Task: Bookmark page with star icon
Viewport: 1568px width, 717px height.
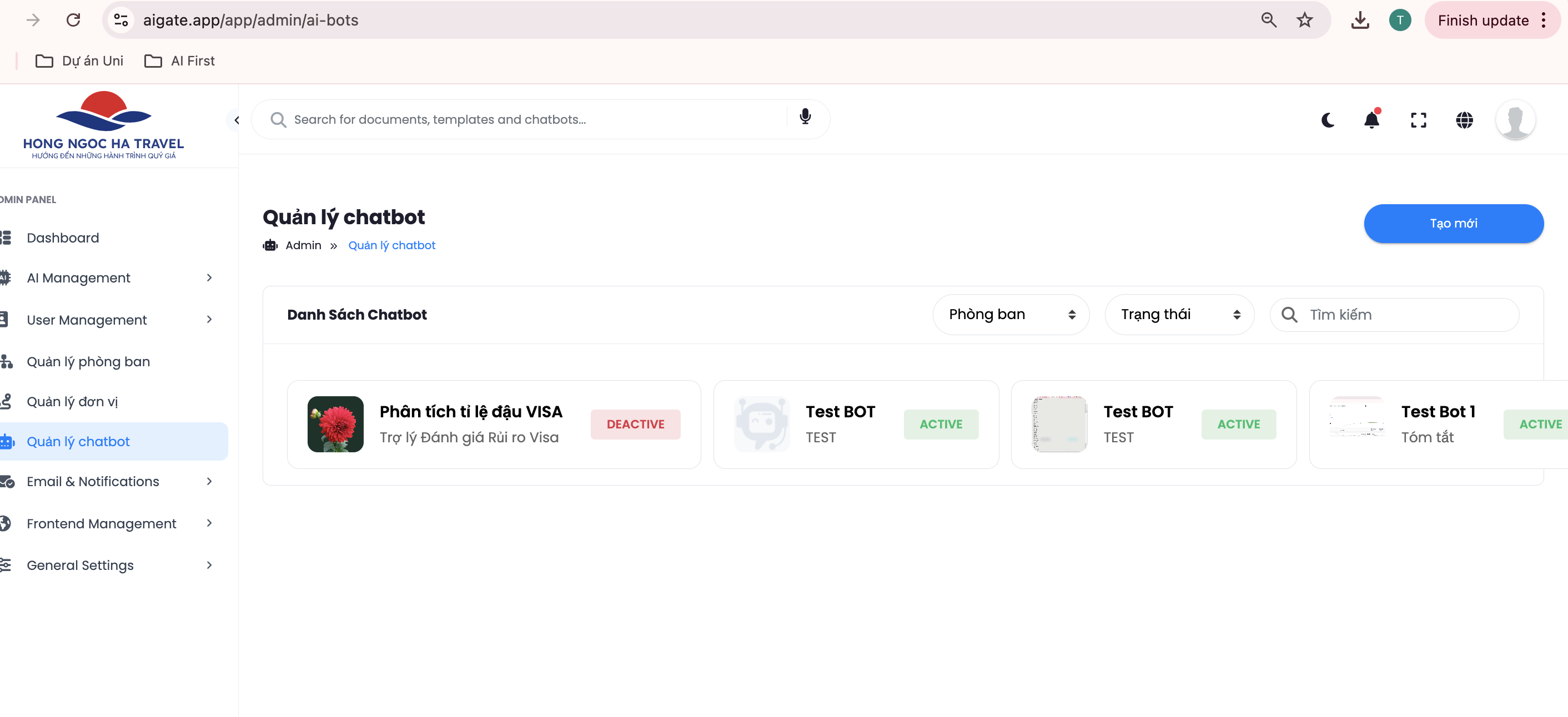Action: pyautogui.click(x=1304, y=20)
